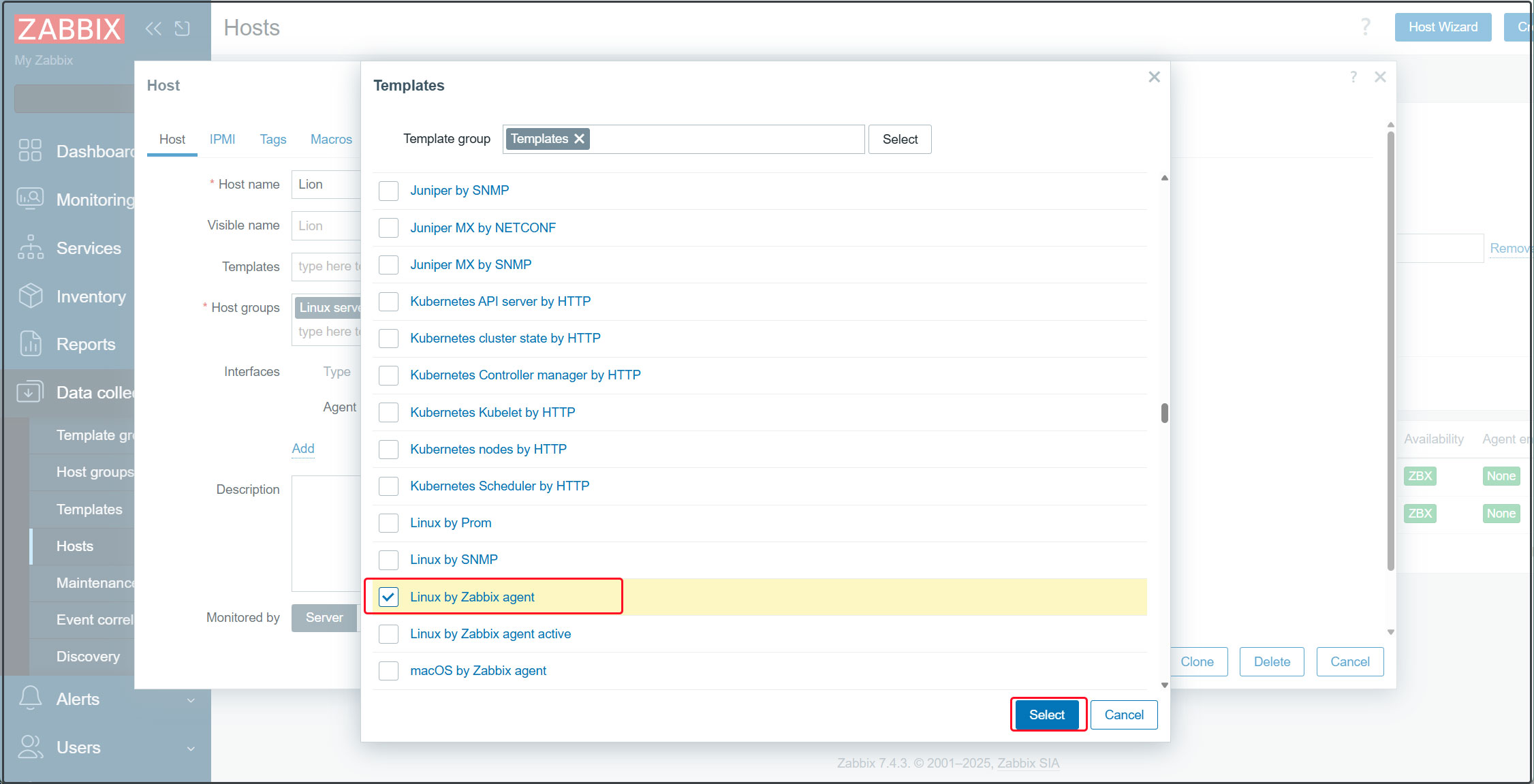
Task: Expand the Alerts menu chevron
Action: pyautogui.click(x=191, y=700)
